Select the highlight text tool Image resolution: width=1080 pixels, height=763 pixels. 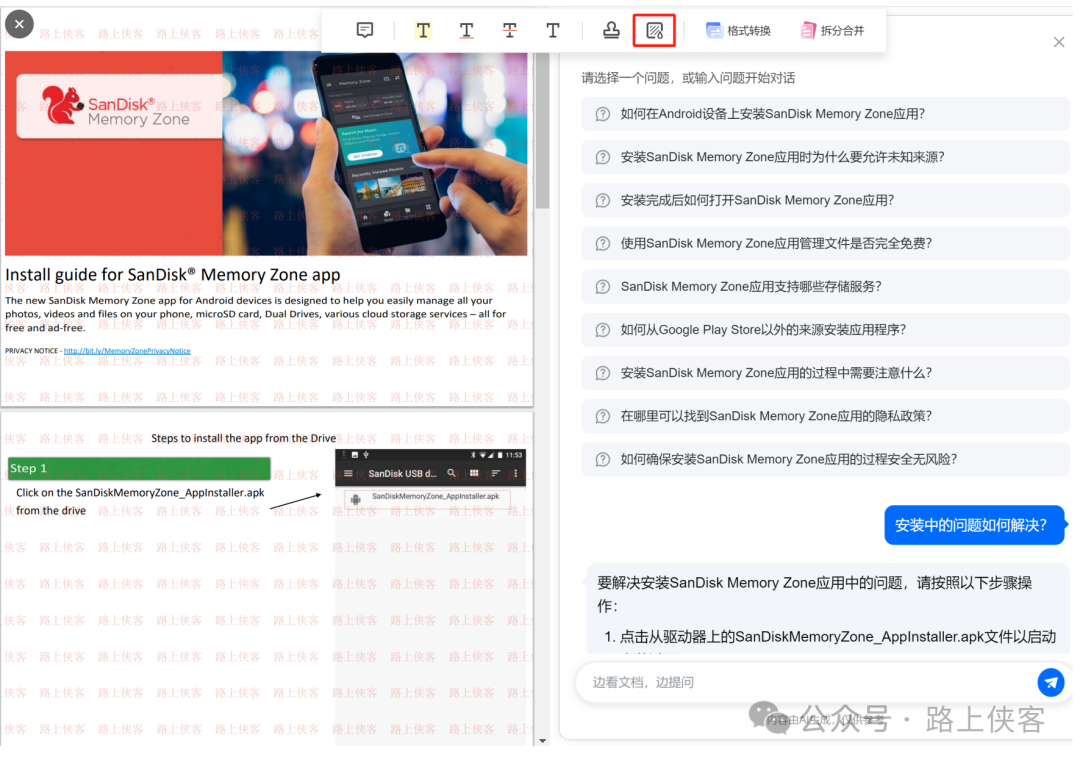click(423, 30)
